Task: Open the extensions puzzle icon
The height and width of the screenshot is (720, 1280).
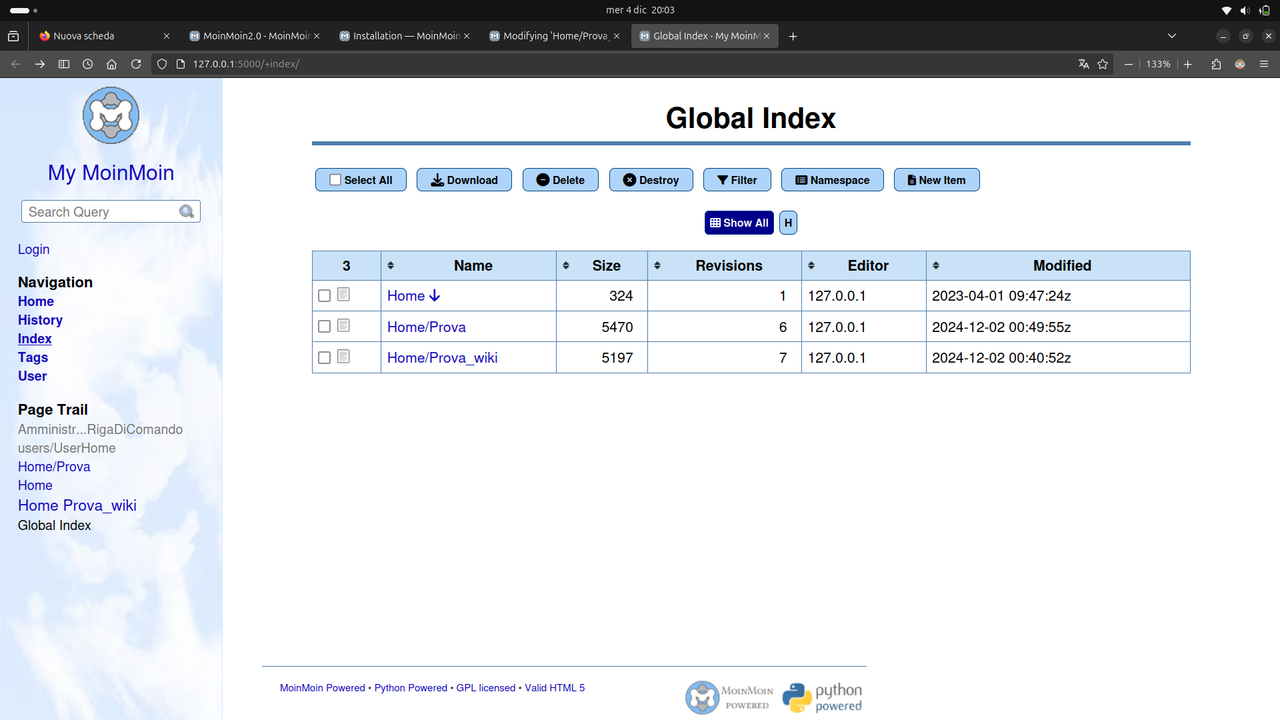Action: [1216, 64]
